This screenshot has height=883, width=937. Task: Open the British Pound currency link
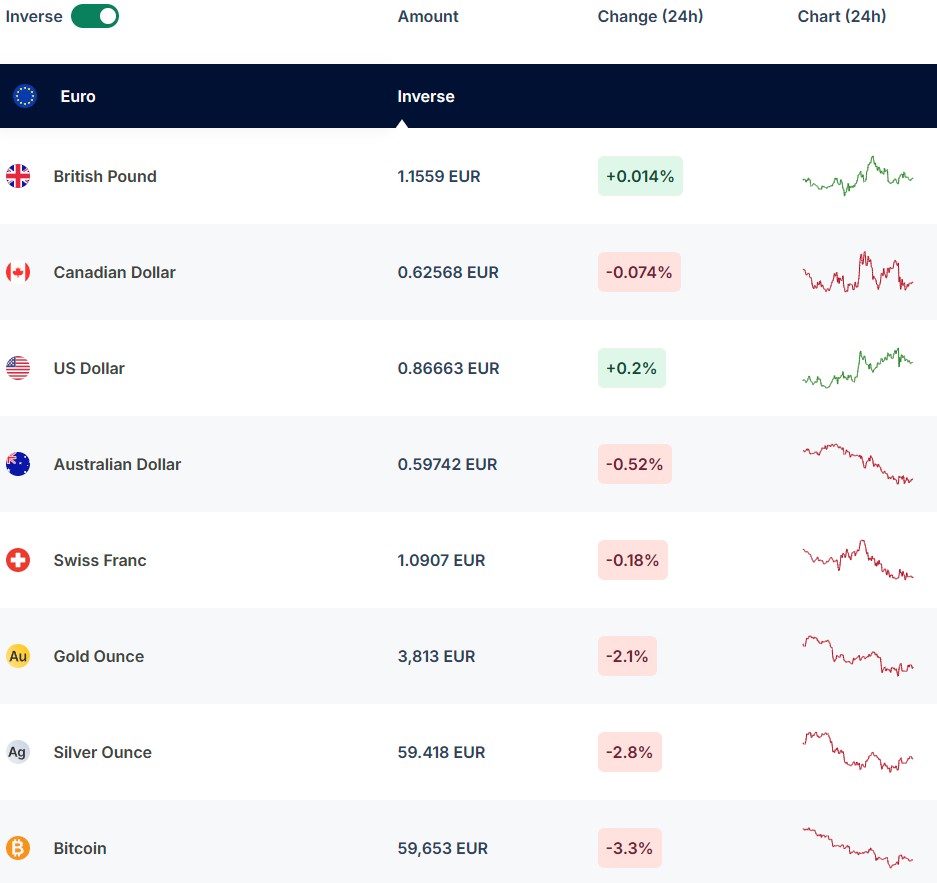click(x=105, y=176)
